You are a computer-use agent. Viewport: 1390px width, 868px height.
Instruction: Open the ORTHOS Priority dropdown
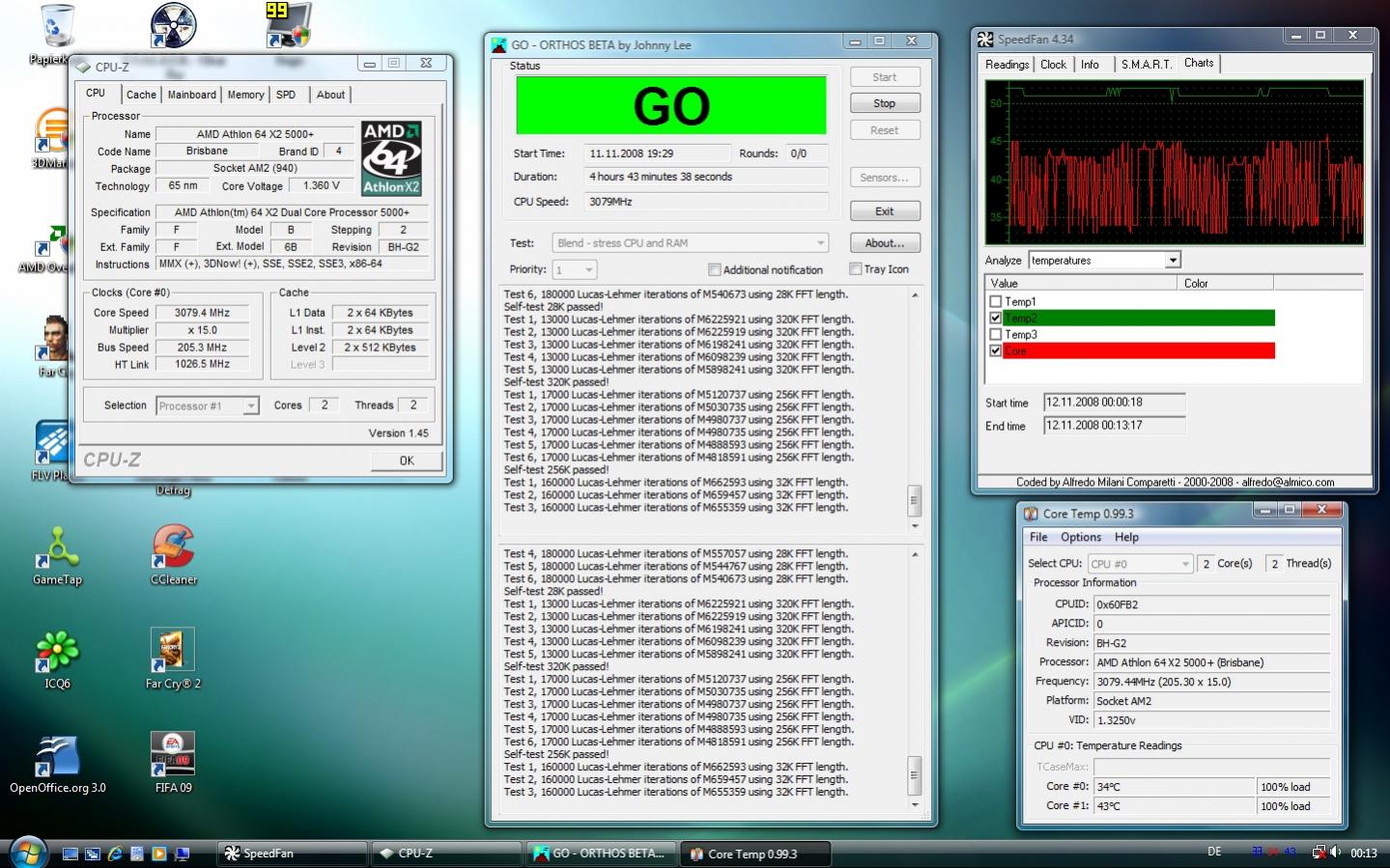(x=575, y=269)
